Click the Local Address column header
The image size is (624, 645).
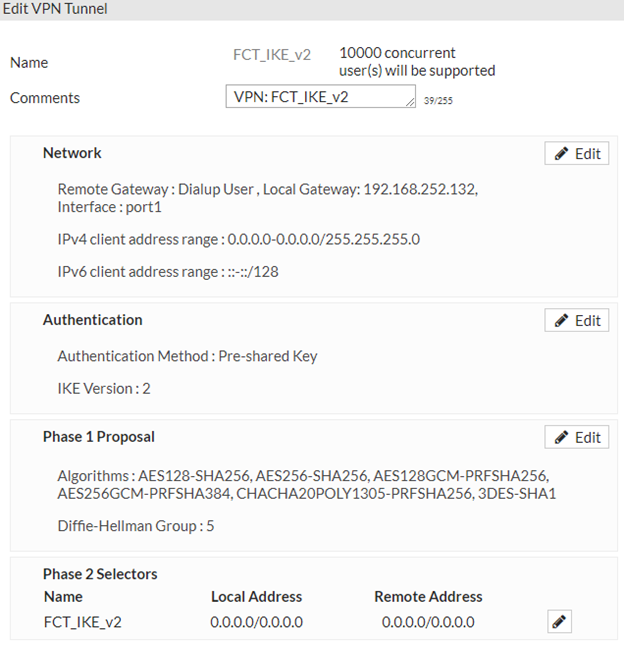click(256, 597)
